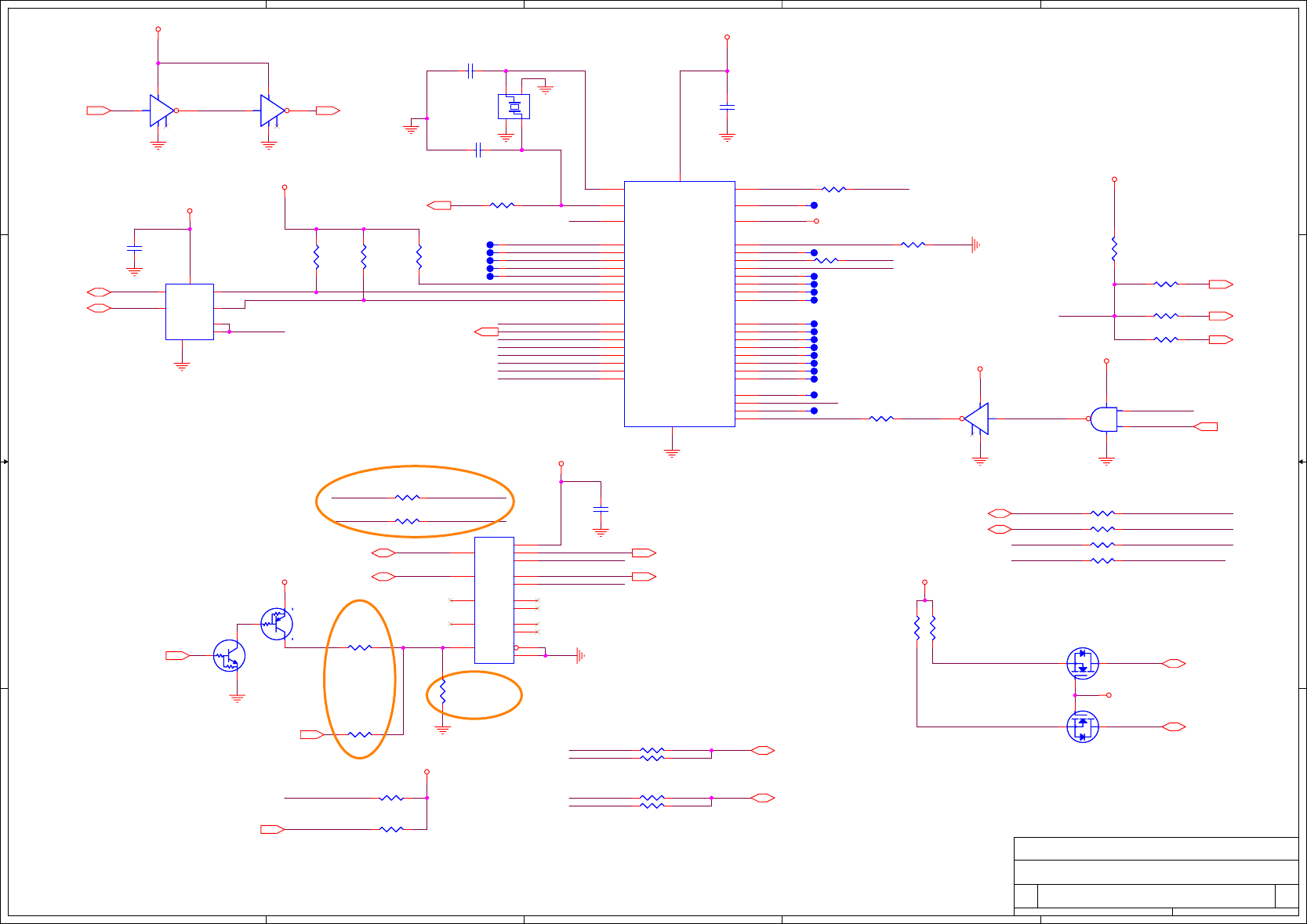Click the NPN transistor with grounded emitter

(229, 656)
